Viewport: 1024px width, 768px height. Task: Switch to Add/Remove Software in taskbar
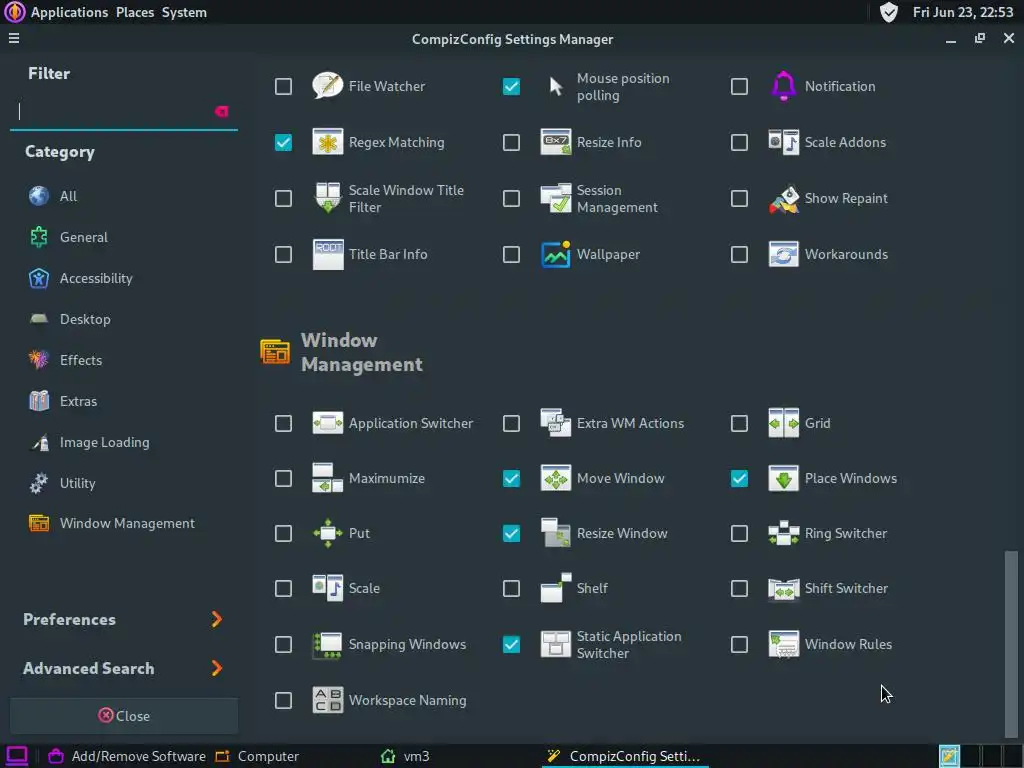(x=127, y=756)
